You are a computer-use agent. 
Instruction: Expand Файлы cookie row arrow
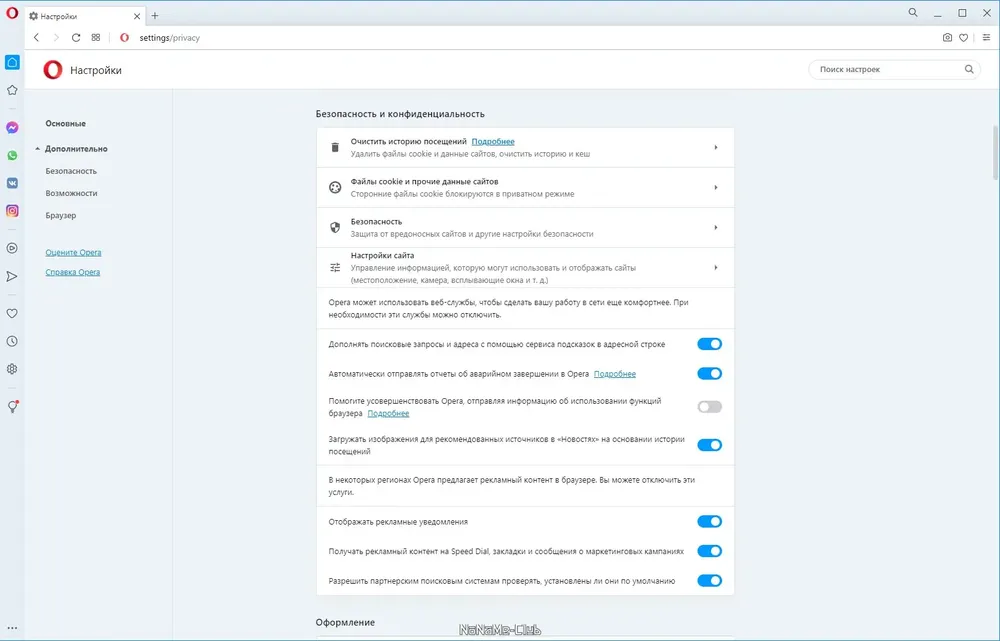click(716, 188)
